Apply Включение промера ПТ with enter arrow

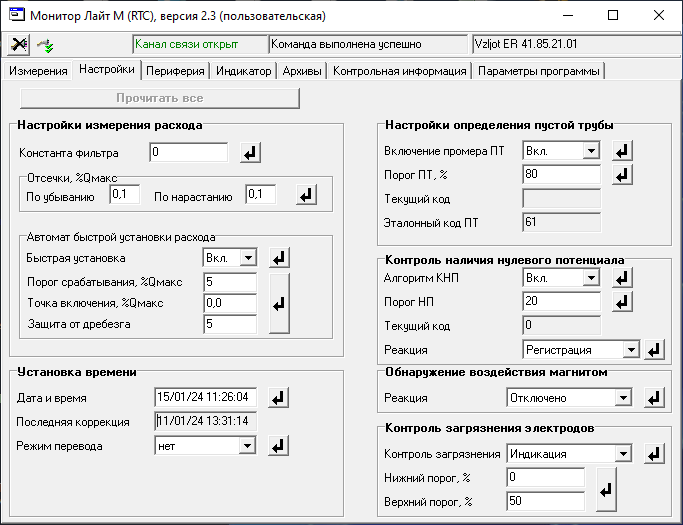click(622, 151)
